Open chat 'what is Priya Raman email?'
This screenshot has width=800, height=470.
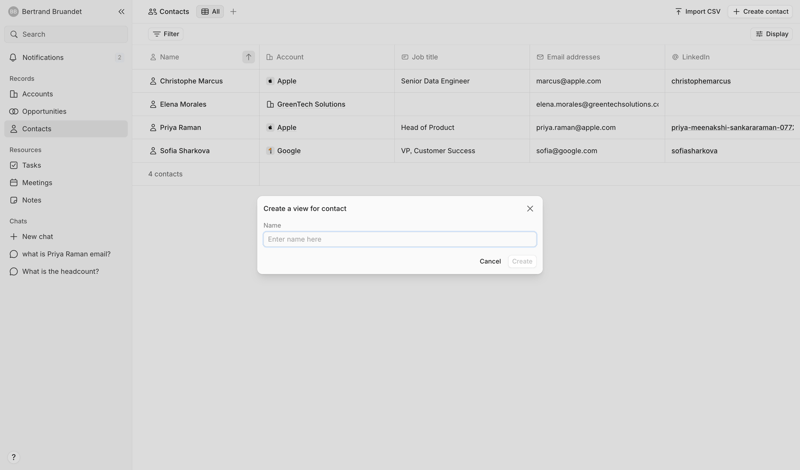66,254
